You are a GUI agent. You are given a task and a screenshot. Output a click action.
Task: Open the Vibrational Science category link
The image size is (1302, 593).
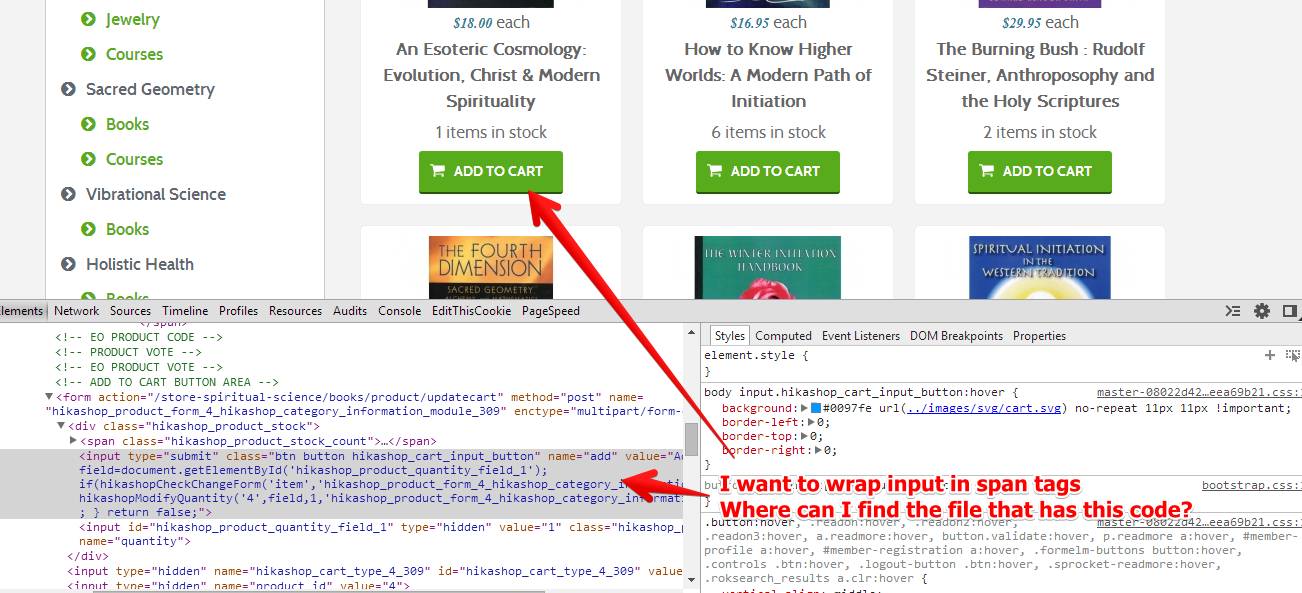[x=156, y=194]
